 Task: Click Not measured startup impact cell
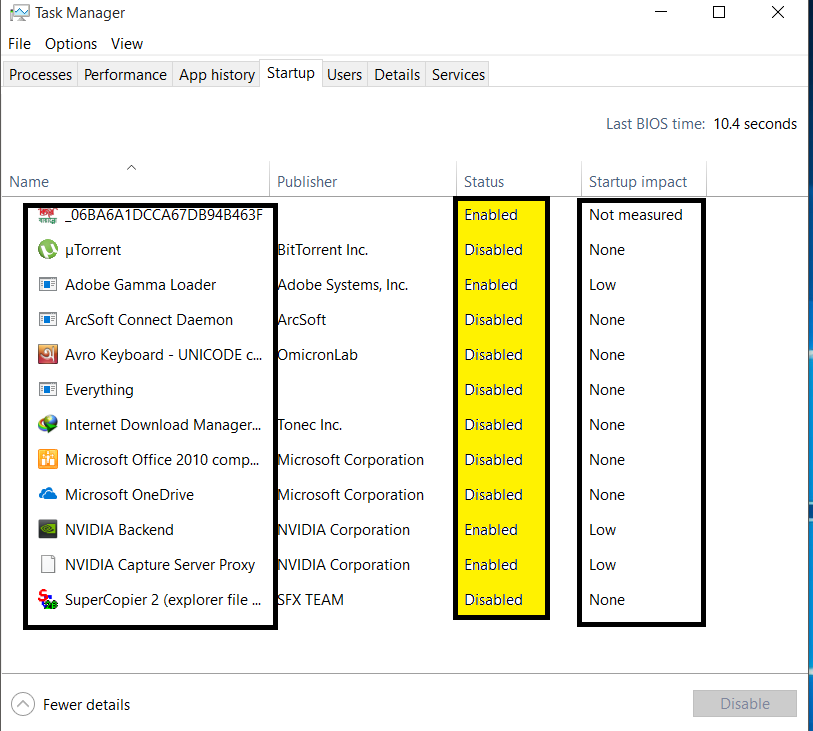[x=636, y=215]
